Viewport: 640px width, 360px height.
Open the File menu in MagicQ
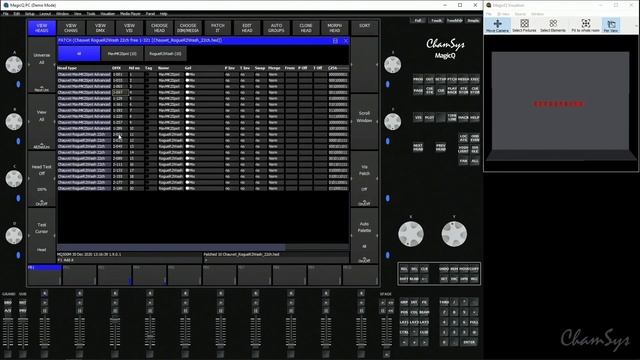tap(6, 14)
